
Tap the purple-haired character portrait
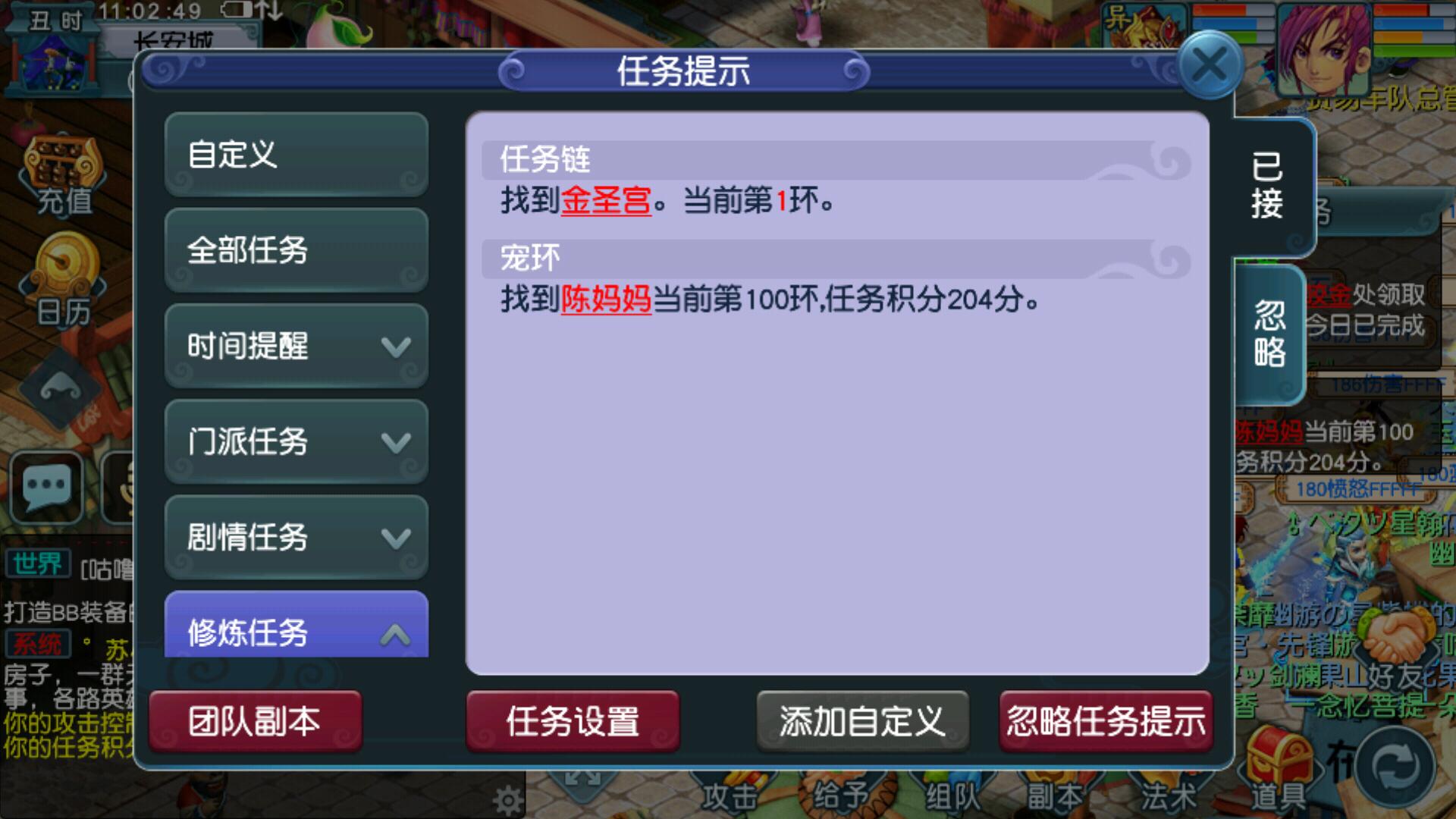coord(1324,45)
